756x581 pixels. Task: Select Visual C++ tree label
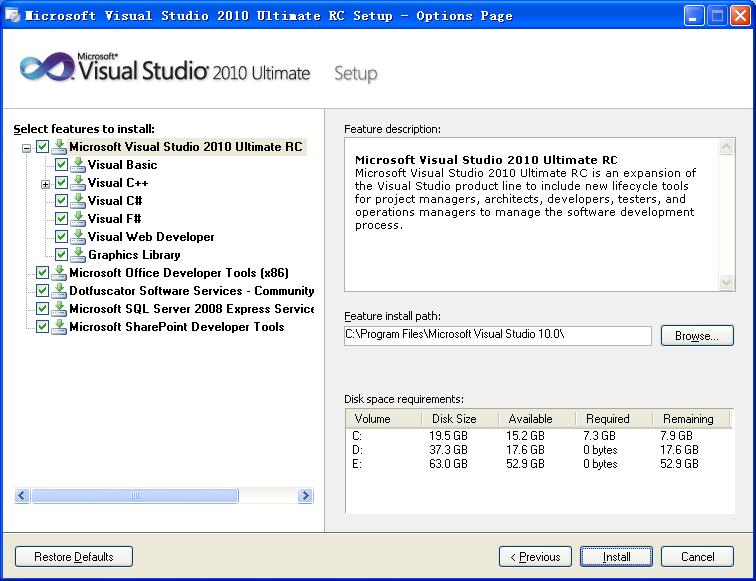[118, 183]
